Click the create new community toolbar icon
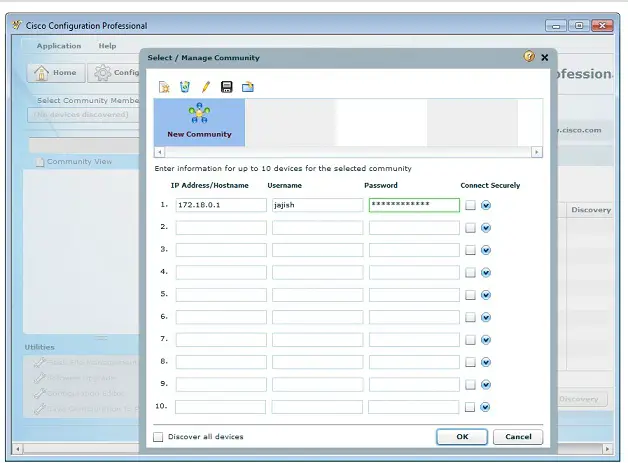 point(164,87)
